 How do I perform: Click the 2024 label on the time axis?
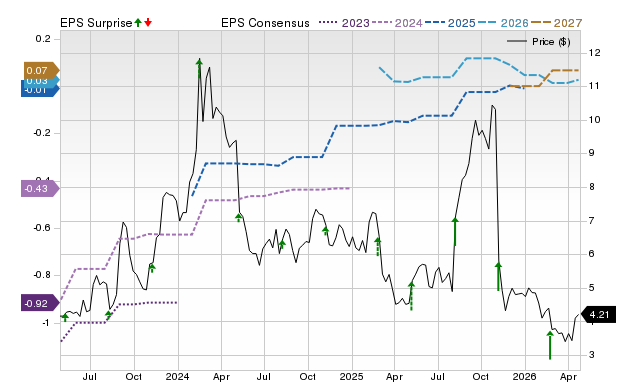178,377
